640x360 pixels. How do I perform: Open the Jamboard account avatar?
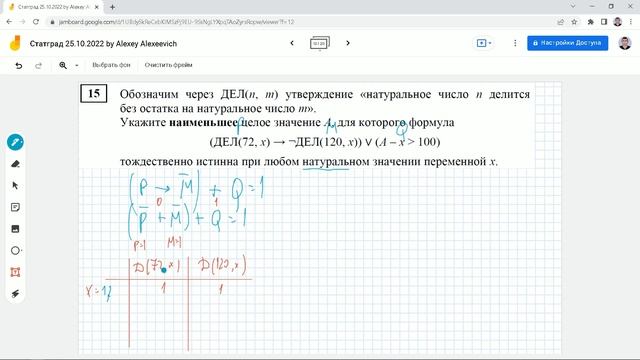[x=624, y=43]
